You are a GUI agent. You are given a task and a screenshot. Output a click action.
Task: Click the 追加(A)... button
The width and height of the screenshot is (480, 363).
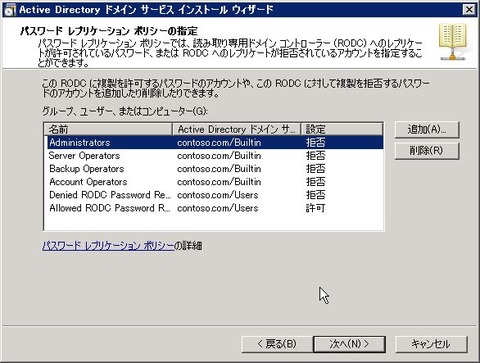coord(427,129)
